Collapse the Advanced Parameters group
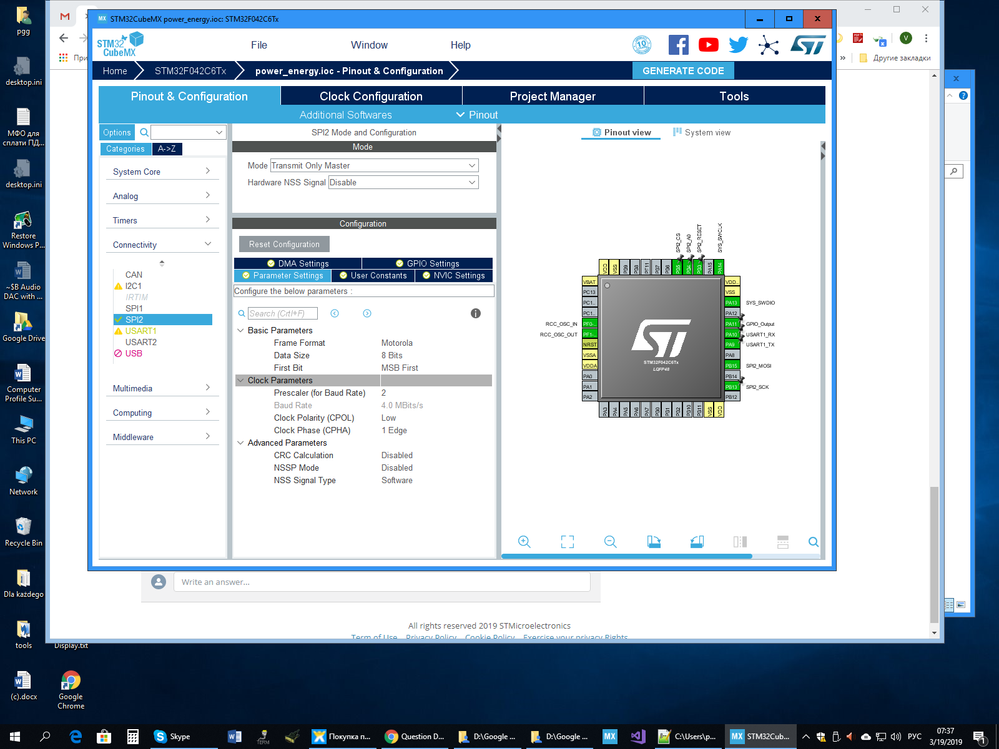This screenshot has height=749, width=999. (x=240, y=443)
